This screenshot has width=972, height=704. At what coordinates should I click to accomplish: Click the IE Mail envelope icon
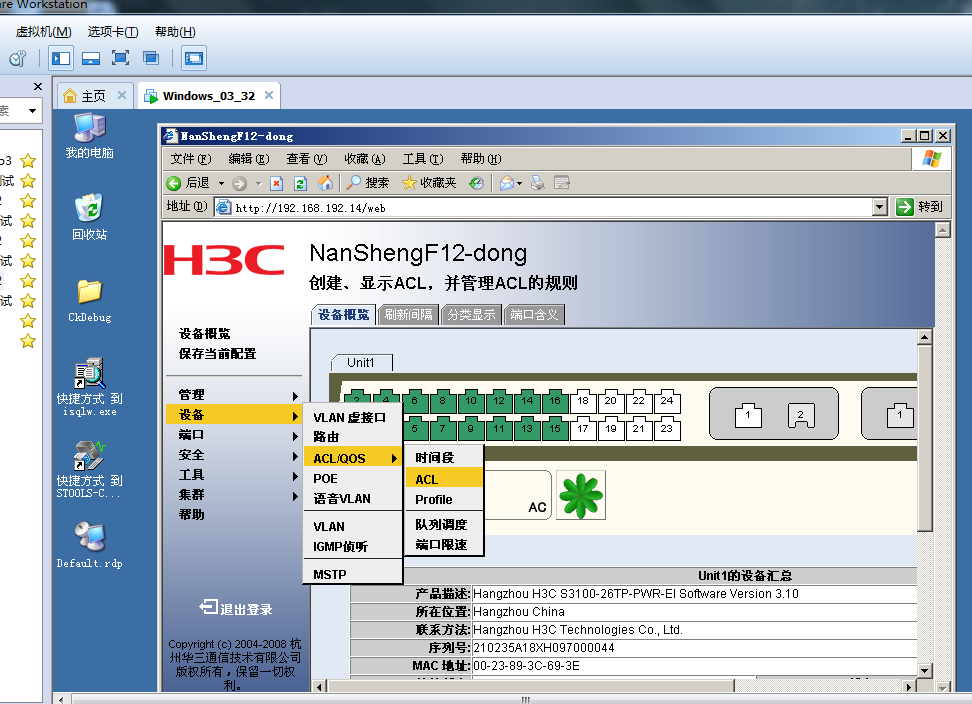click(x=506, y=183)
